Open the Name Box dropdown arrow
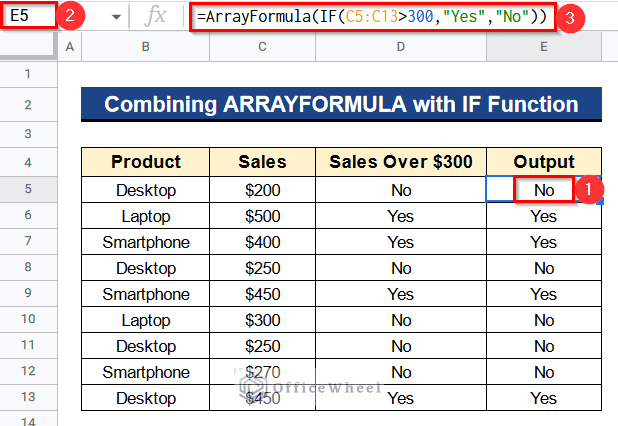 click(116, 17)
